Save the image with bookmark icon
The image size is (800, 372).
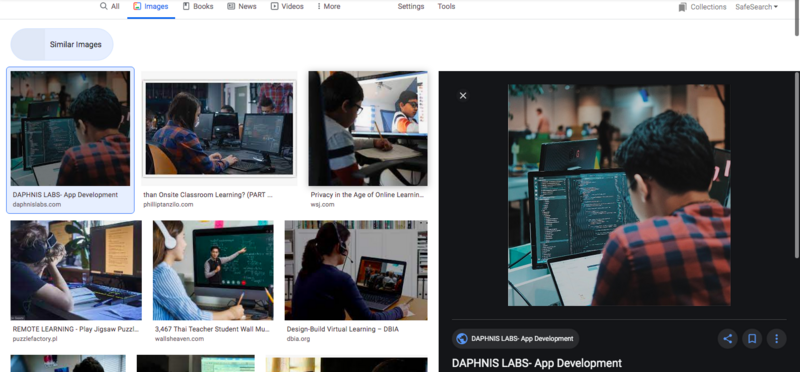752,338
